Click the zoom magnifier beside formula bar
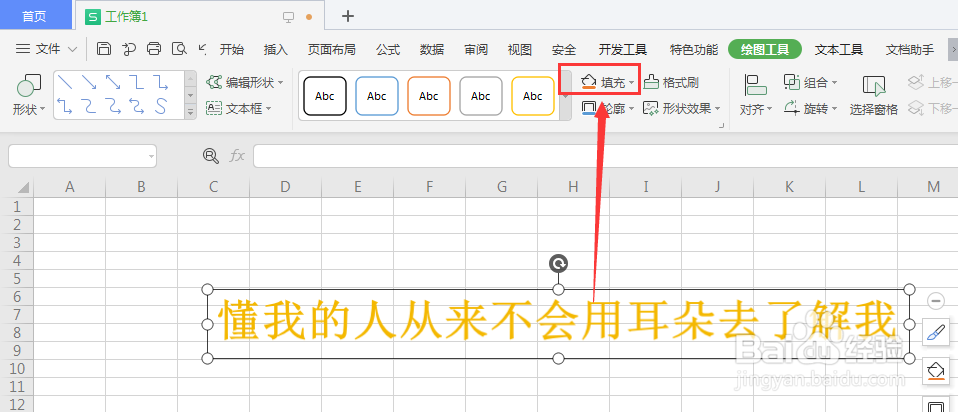The height and width of the screenshot is (412, 958). 211,156
